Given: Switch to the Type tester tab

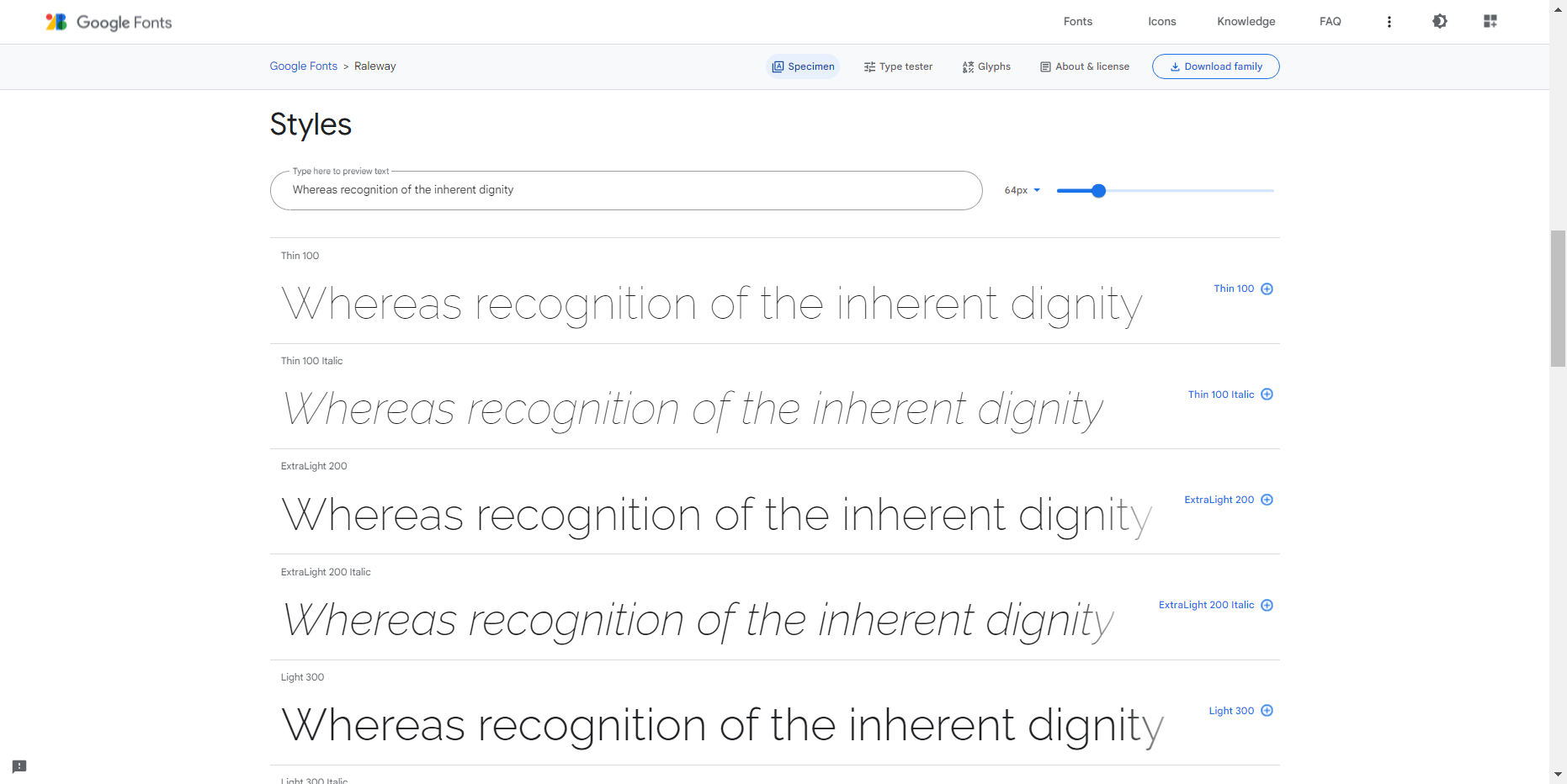Looking at the screenshot, I should pyautogui.click(x=898, y=66).
